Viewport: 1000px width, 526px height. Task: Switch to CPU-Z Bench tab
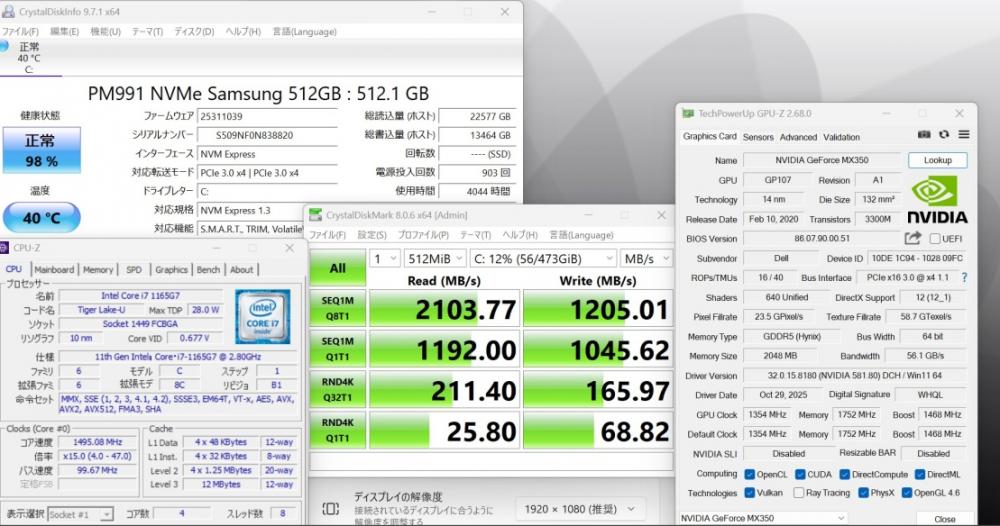208,270
